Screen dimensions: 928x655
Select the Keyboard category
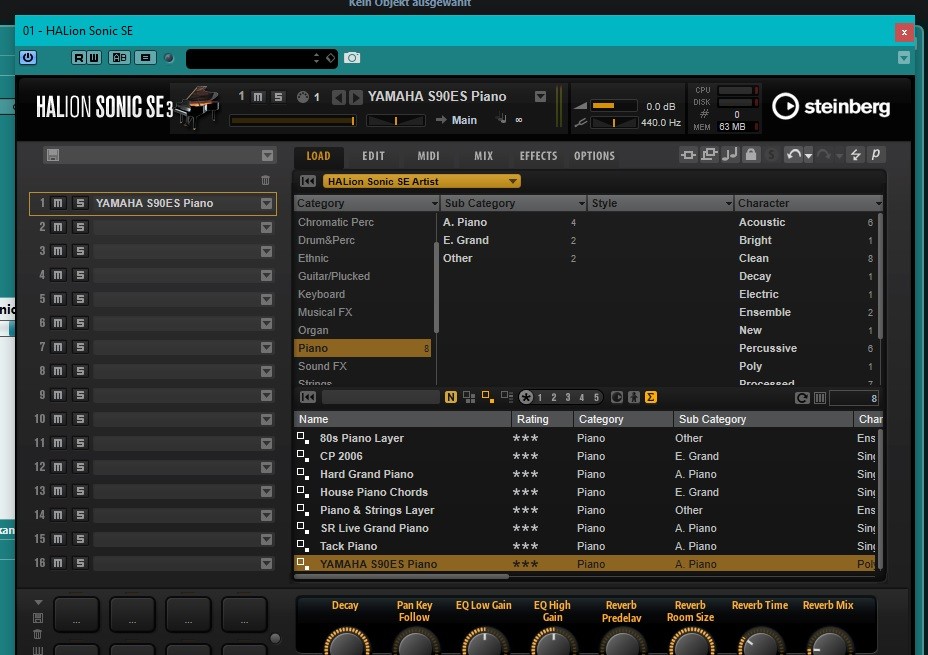pyautogui.click(x=321, y=294)
